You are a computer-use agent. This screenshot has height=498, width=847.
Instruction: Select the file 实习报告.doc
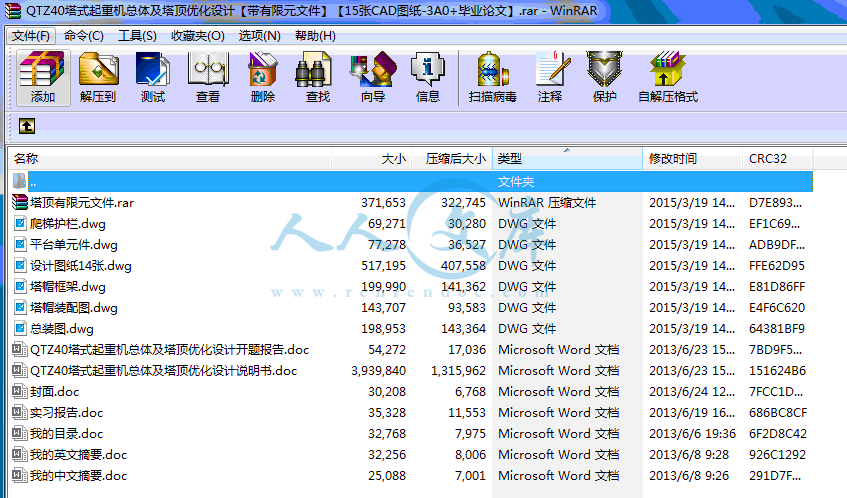click(x=66, y=413)
